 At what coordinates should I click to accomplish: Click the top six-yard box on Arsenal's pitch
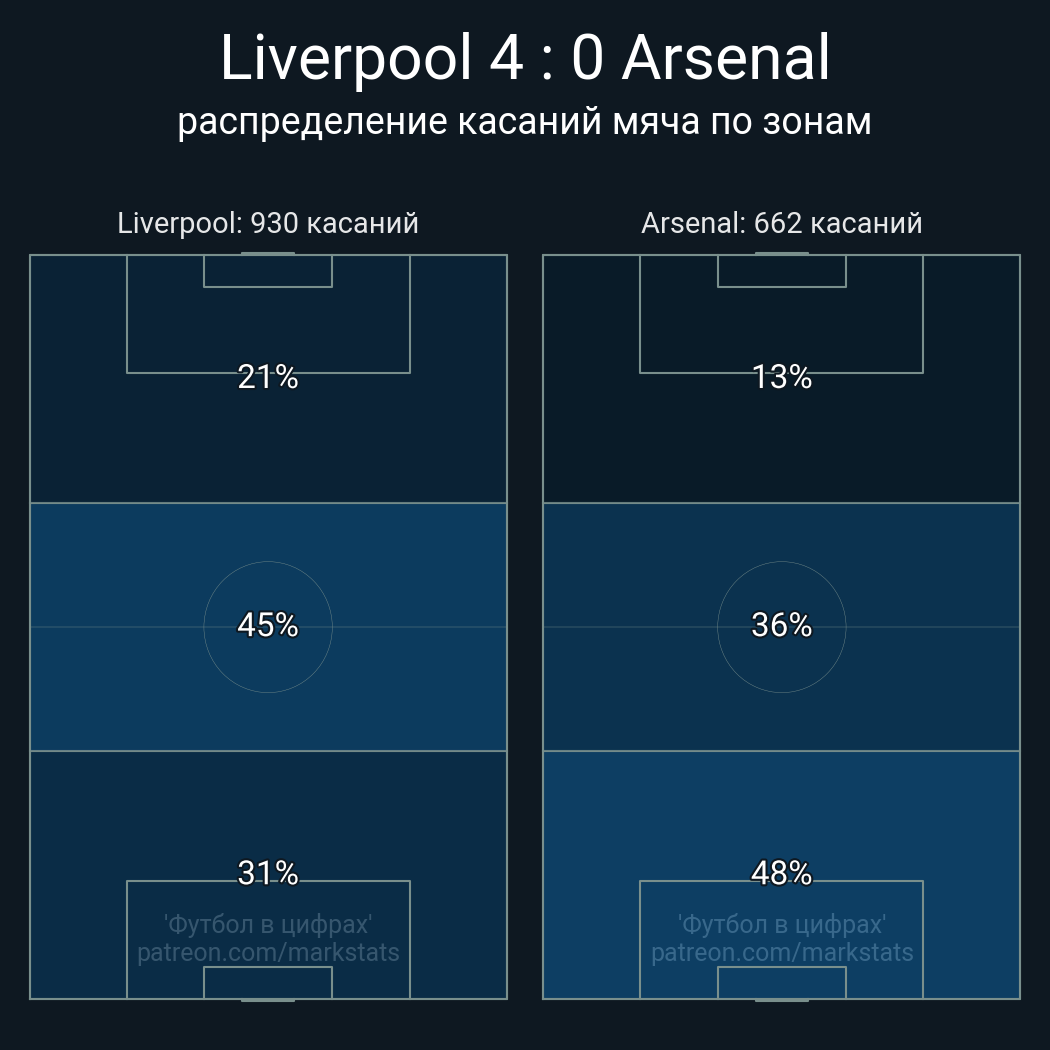click(782, 271)
